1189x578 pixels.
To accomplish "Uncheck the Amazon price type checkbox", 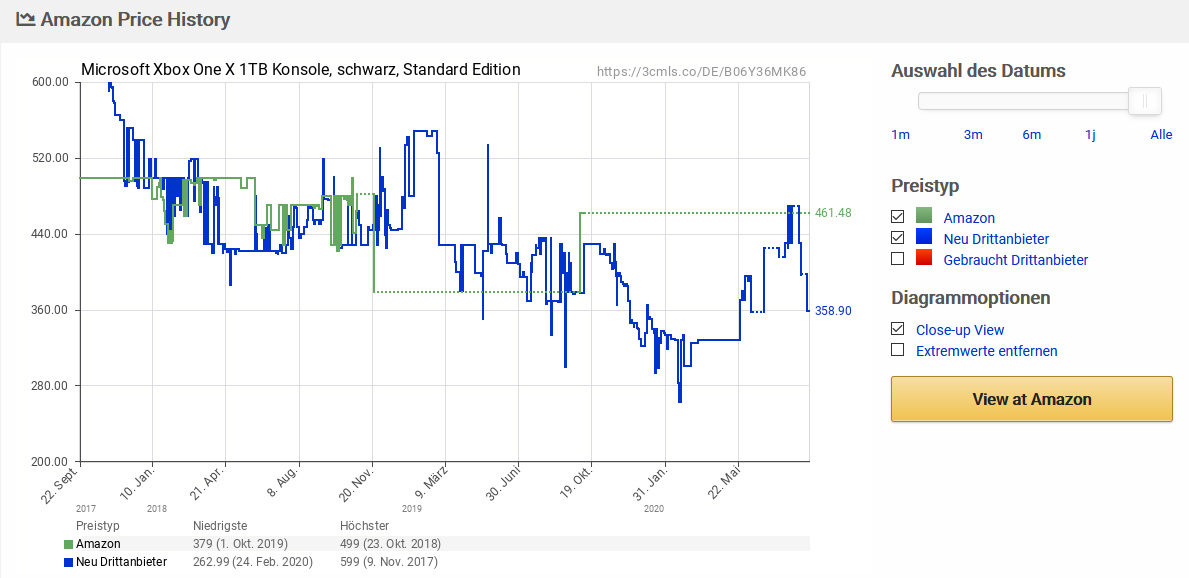I will click(x=898, y=218).
